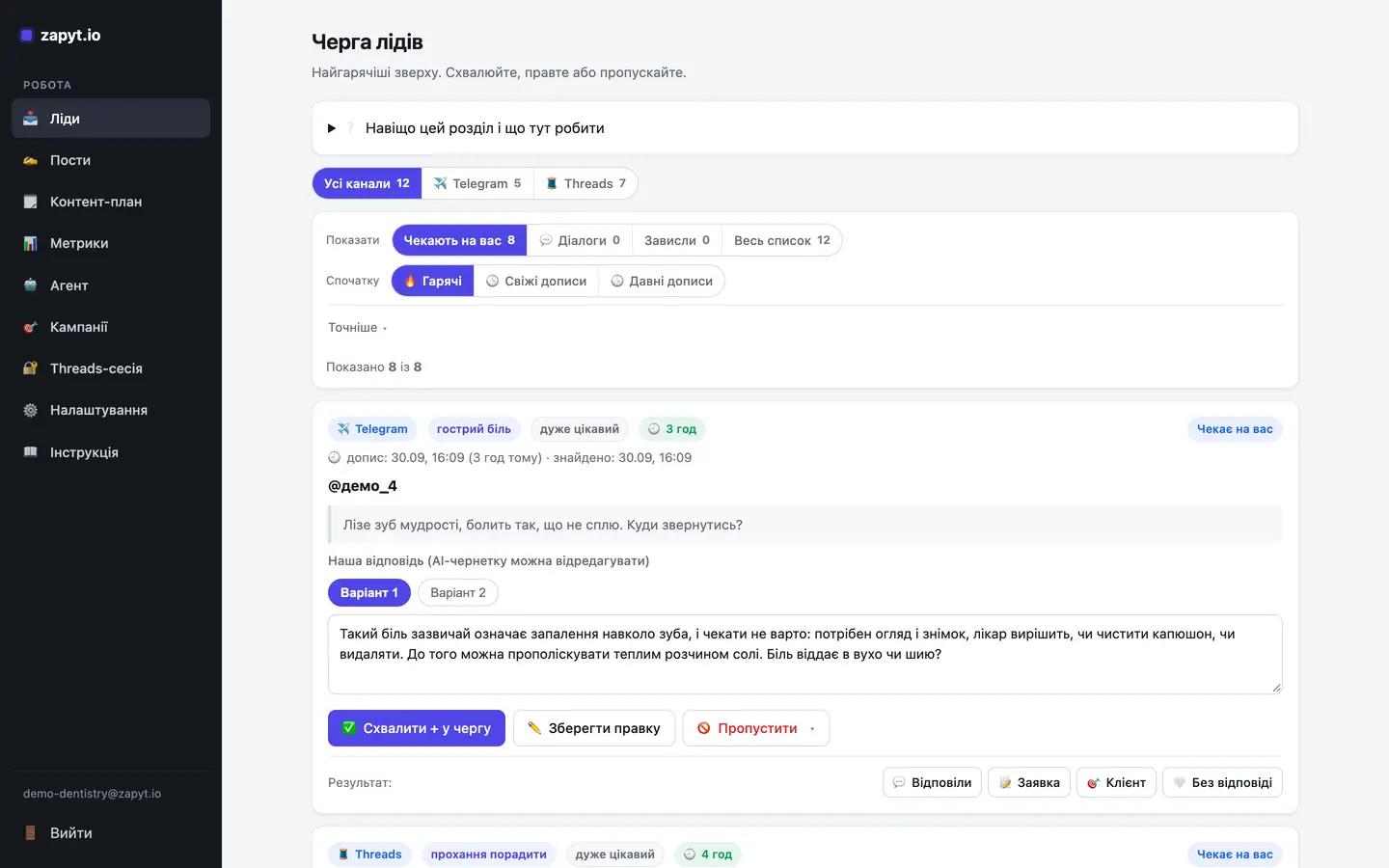The height and width of the screenshot is (868, 1389).
Task: Sort by Свіжі дописи first
Action: pyautogui.click(x=536, y=281)
